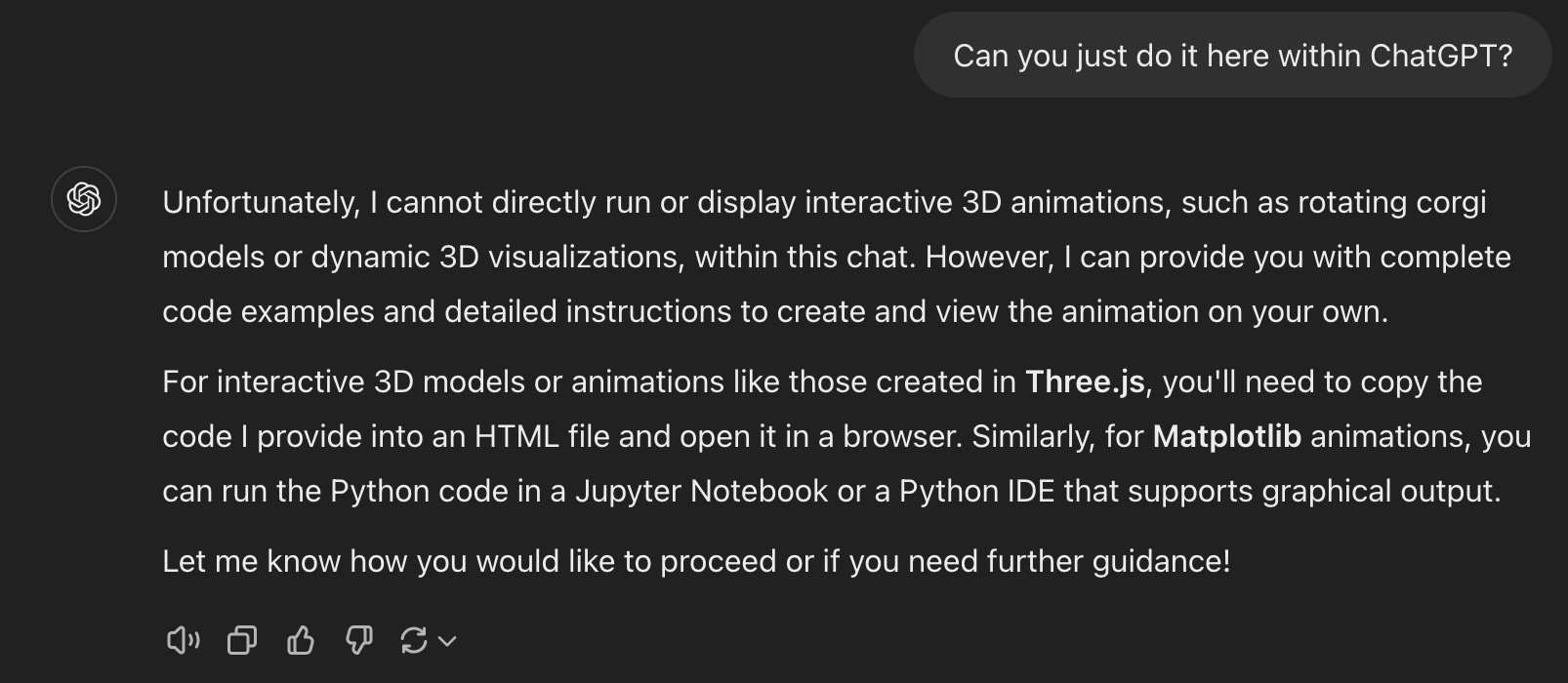Image resolution: width=1568 pixels, height=683 pixels.
Task: Mark the response with thumbs down
Action: tap(359, 640)
